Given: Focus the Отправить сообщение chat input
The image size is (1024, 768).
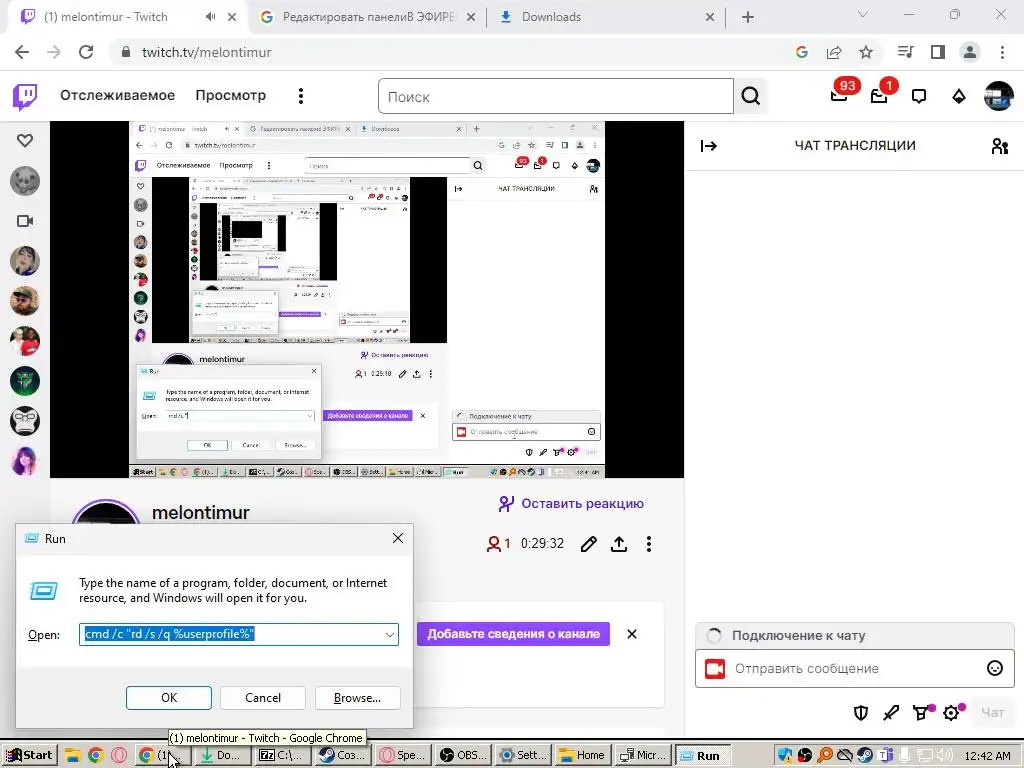Looking at the screenshot, I should pos(854,668).
